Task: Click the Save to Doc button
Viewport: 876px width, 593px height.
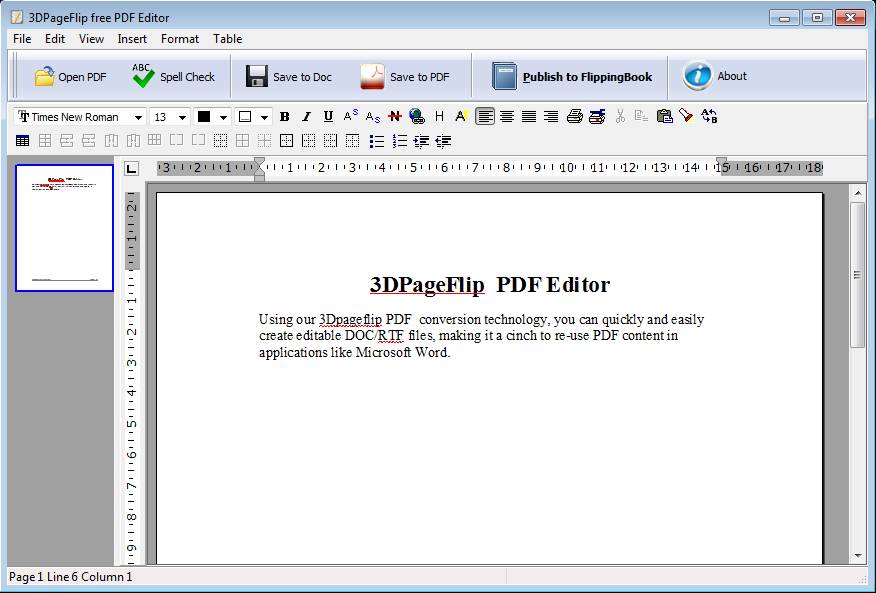Action: point(289,77)
